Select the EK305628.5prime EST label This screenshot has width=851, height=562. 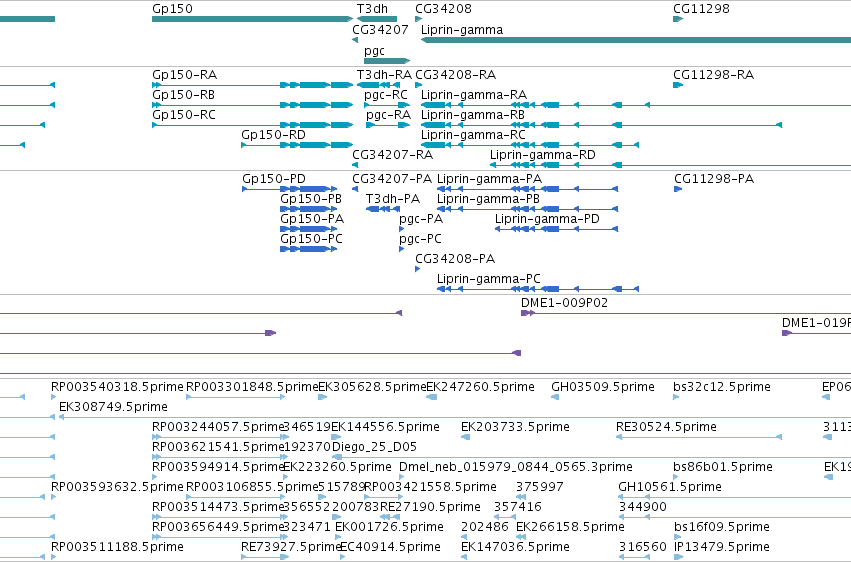point(372,387)
